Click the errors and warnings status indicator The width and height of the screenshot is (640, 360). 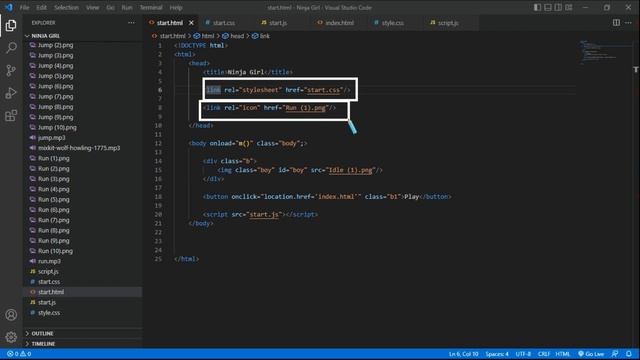click(19, 354)
